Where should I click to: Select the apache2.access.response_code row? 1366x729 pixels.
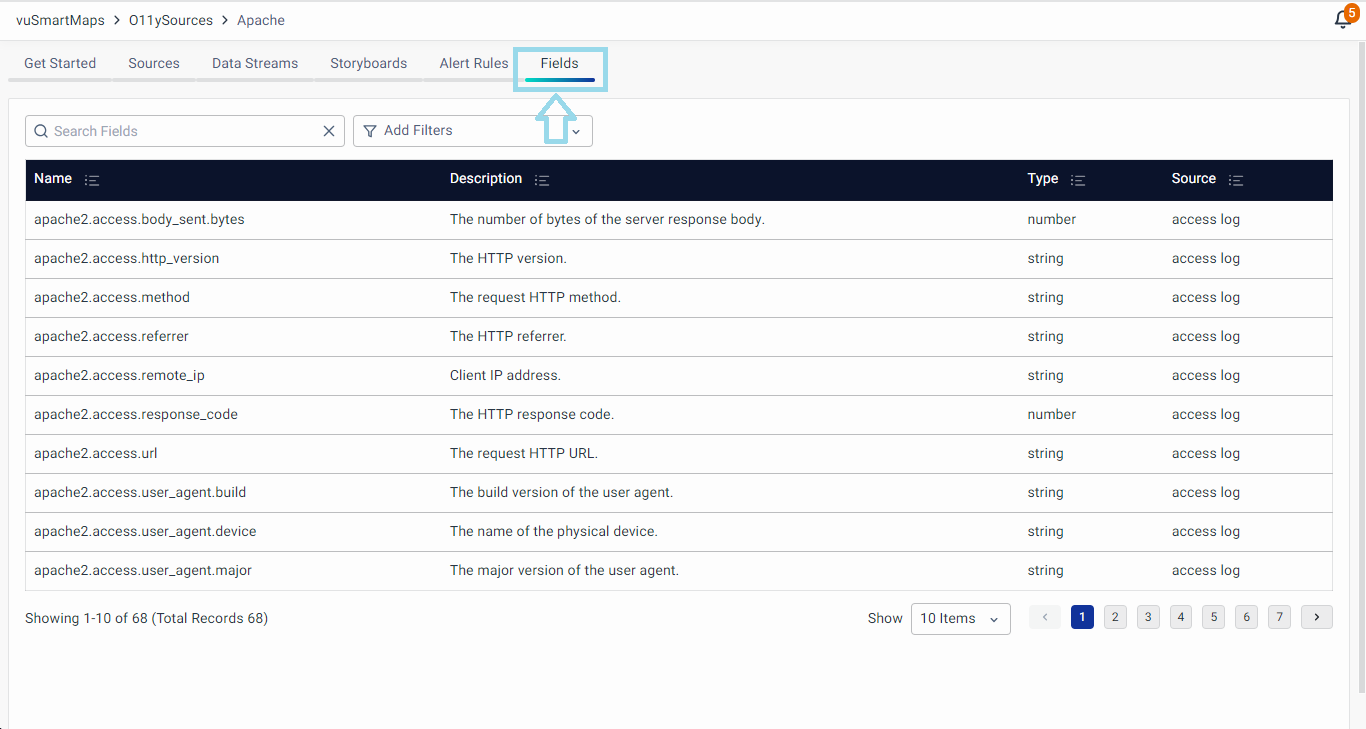[136, 414]
